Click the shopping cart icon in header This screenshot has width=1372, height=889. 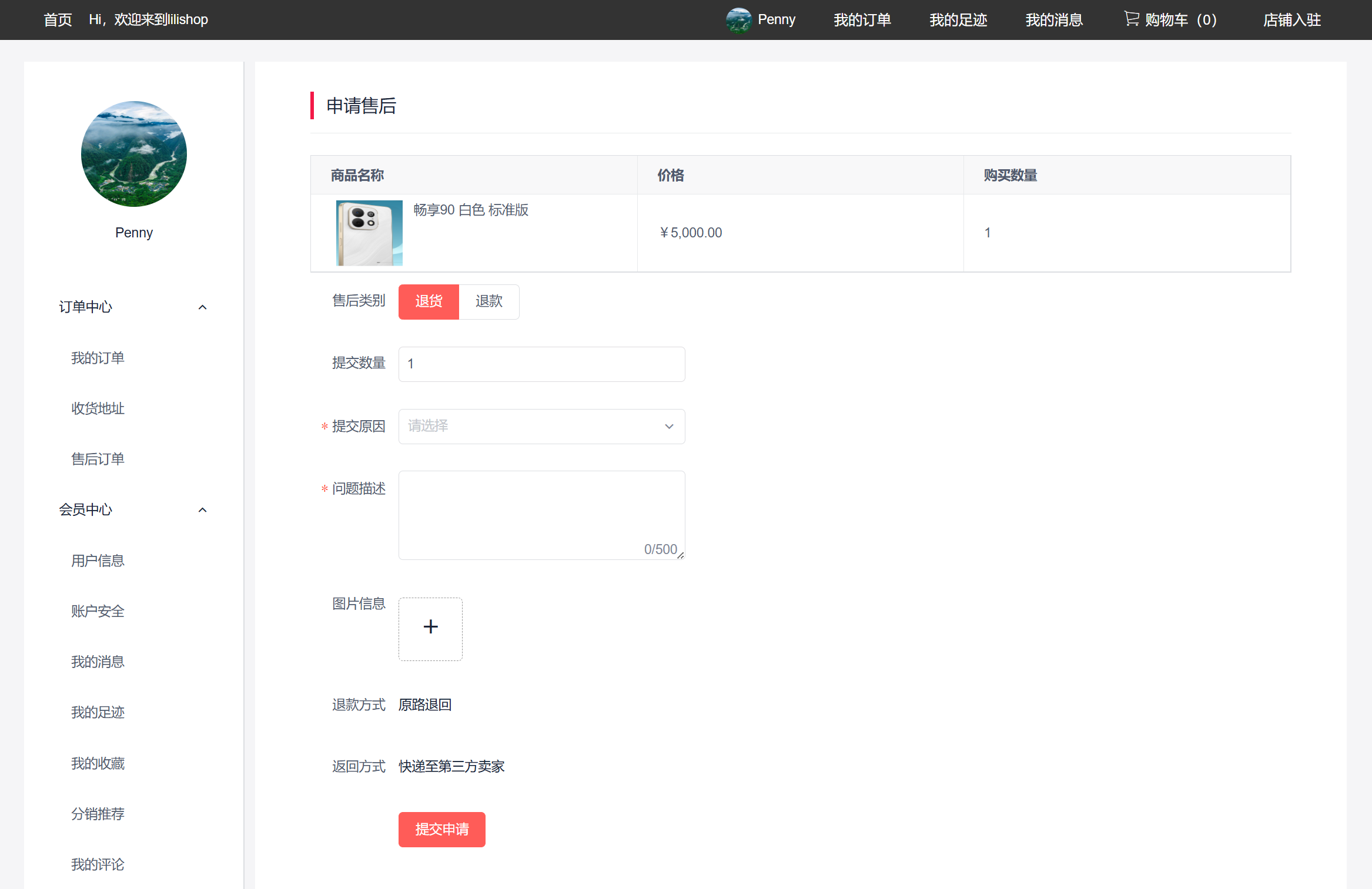tap(1132, 19)
